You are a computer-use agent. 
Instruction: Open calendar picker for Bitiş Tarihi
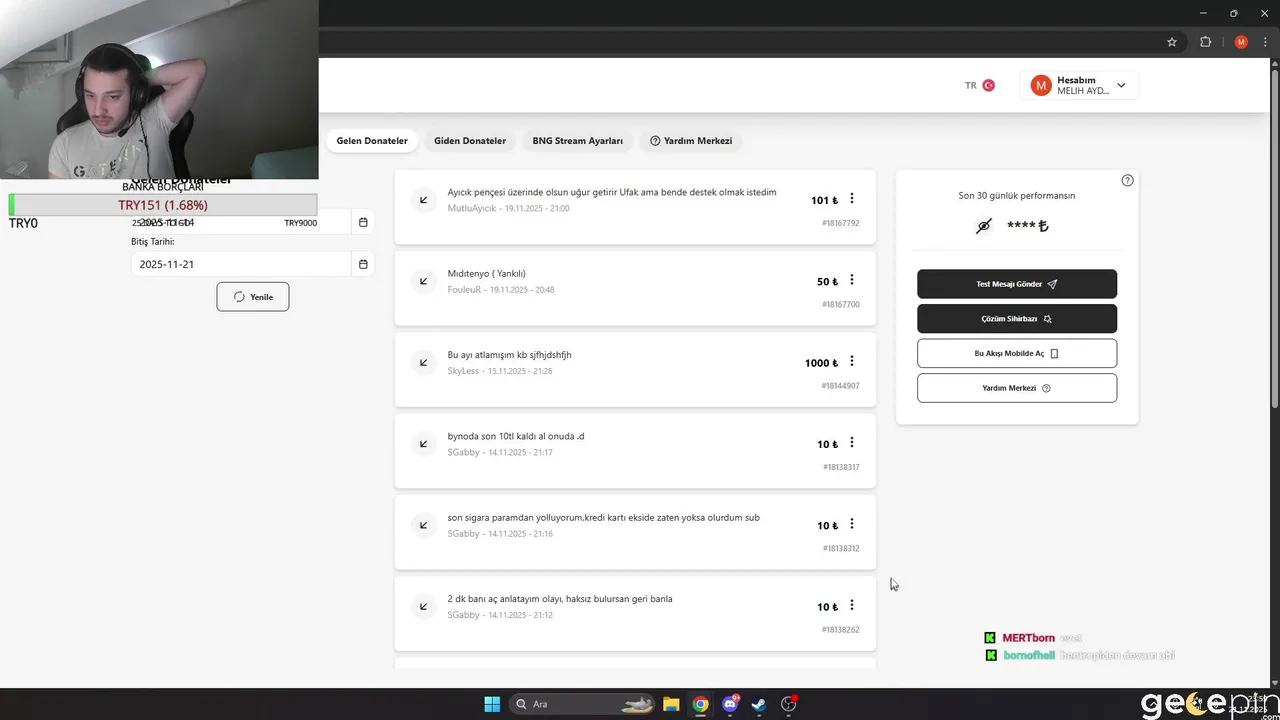click(363, 264)
